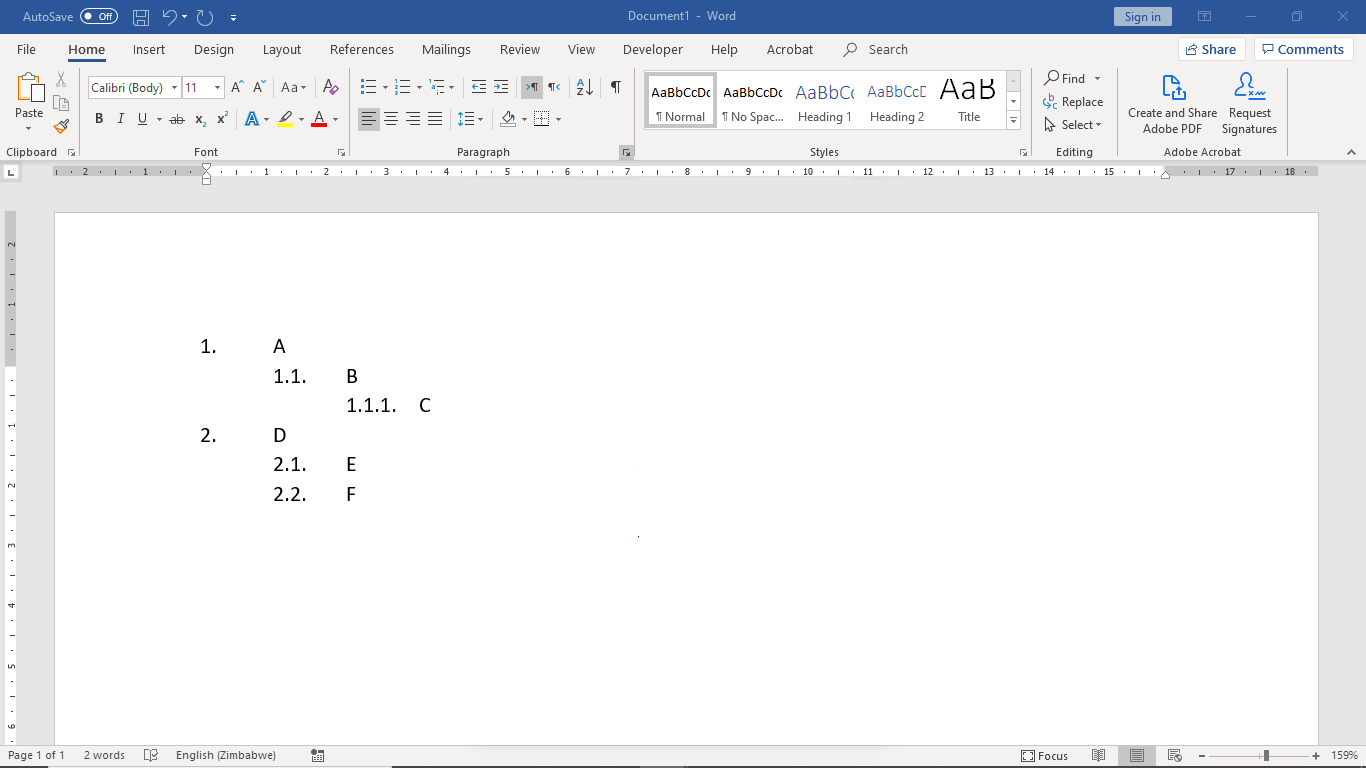Open the font name dropdown
This screenshot has height=768, width=1366.
point(174,88)
